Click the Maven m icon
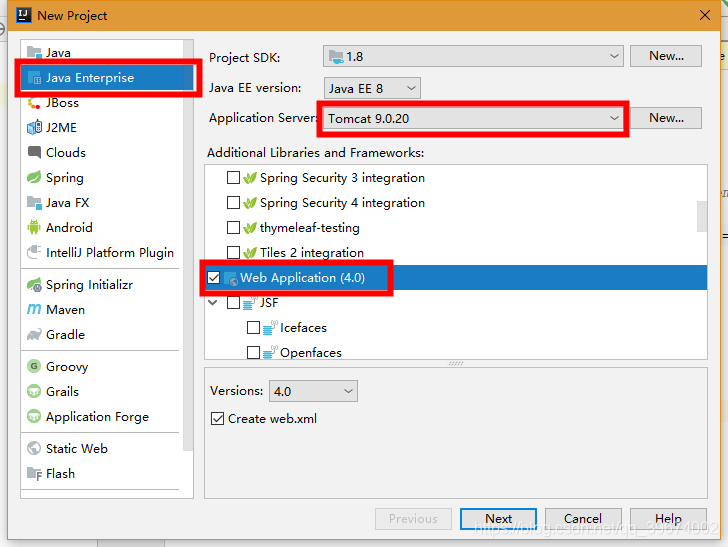Screen dimensions: 728x547 [34, 309]
